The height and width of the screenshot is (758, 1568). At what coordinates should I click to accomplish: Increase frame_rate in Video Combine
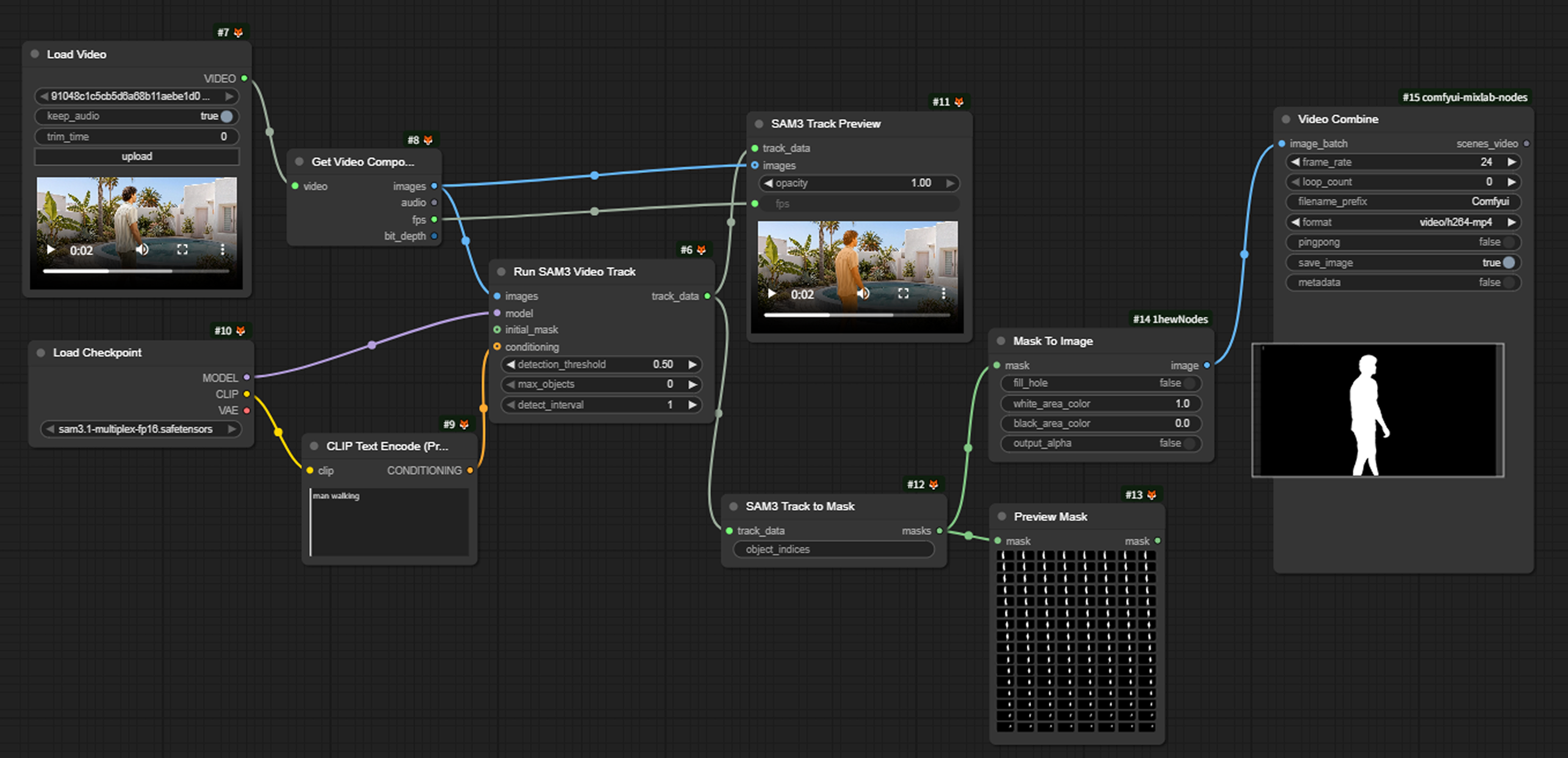(x=1512, y=162)
